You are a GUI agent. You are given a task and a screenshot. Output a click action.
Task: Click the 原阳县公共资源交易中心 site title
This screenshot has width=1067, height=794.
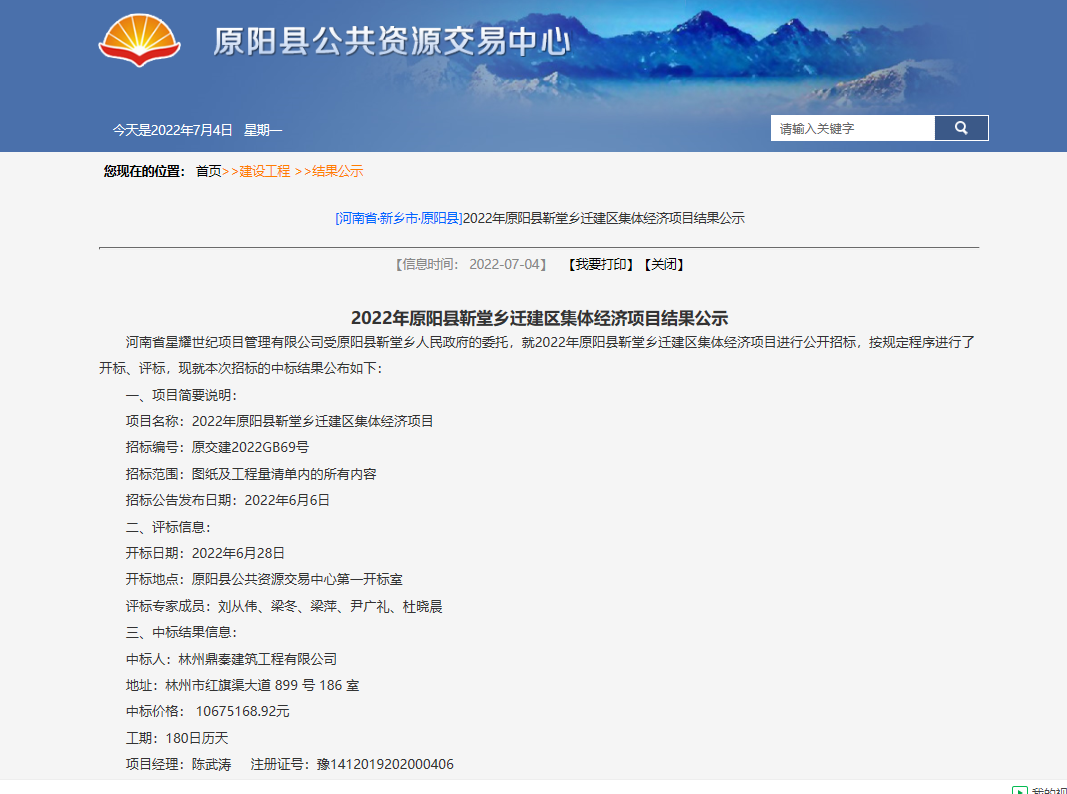click(x=392, y=42)
